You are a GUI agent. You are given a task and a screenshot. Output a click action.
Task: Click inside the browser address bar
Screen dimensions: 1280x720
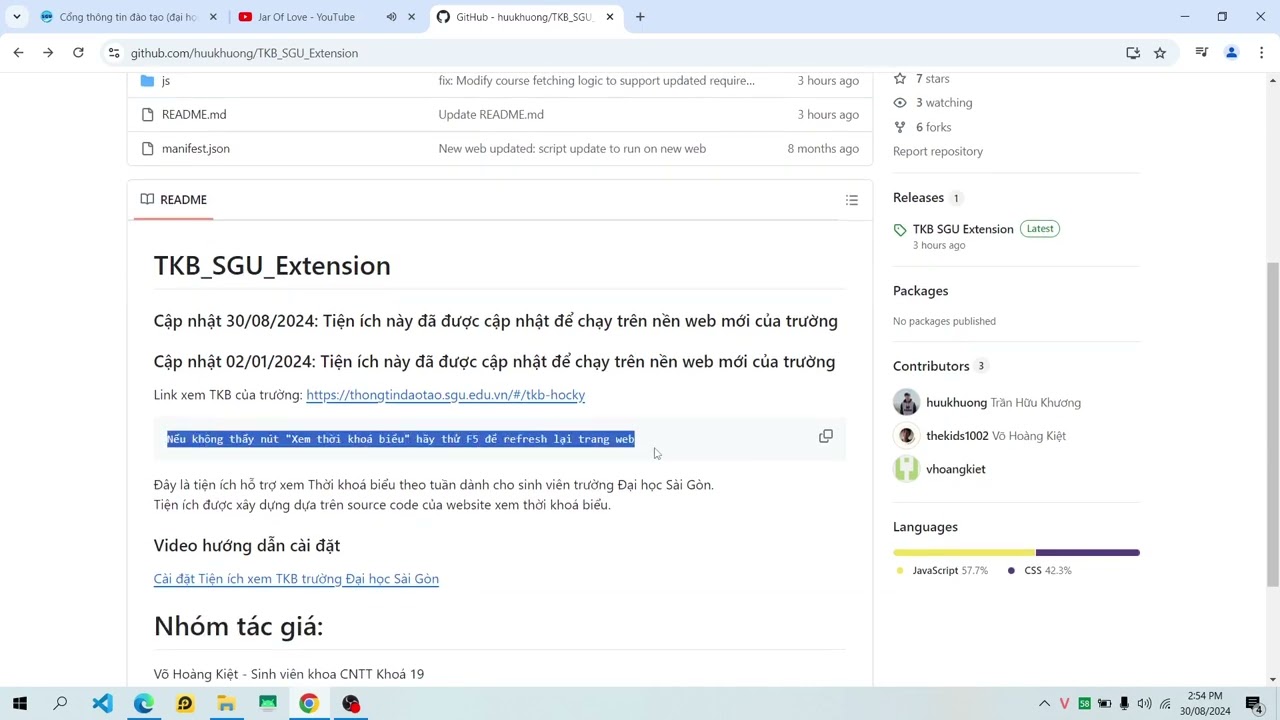(x=400, y=53)
